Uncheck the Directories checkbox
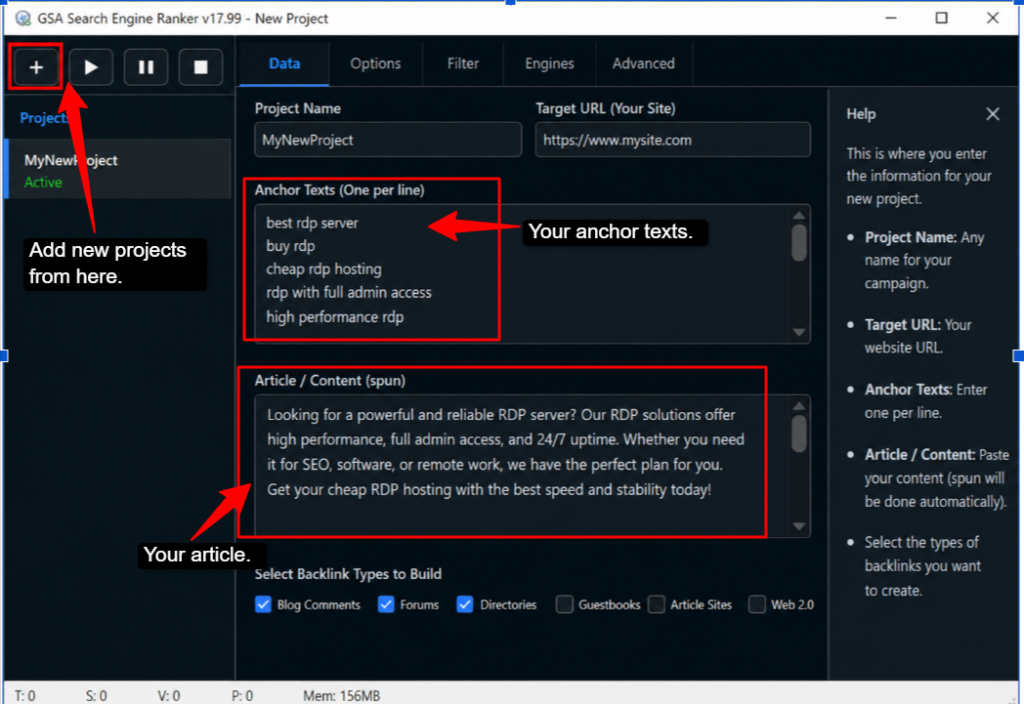The height and width of the screenshot is (704, 1024). point(464,604)
